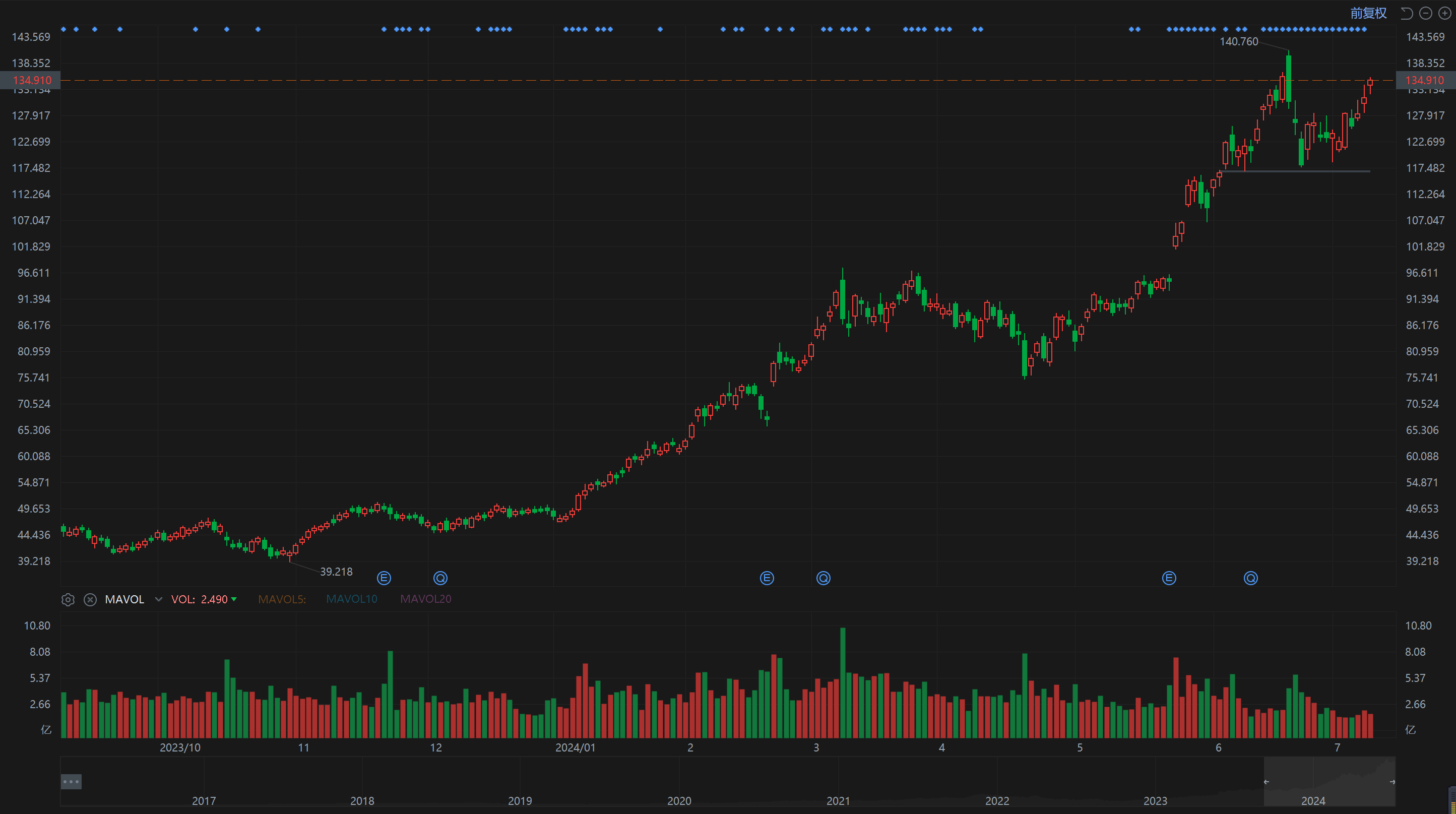The height and width of the screenshot is (814, 1456).
Task: Click the month label 7 on time axis
Action: click(1337, 747)
